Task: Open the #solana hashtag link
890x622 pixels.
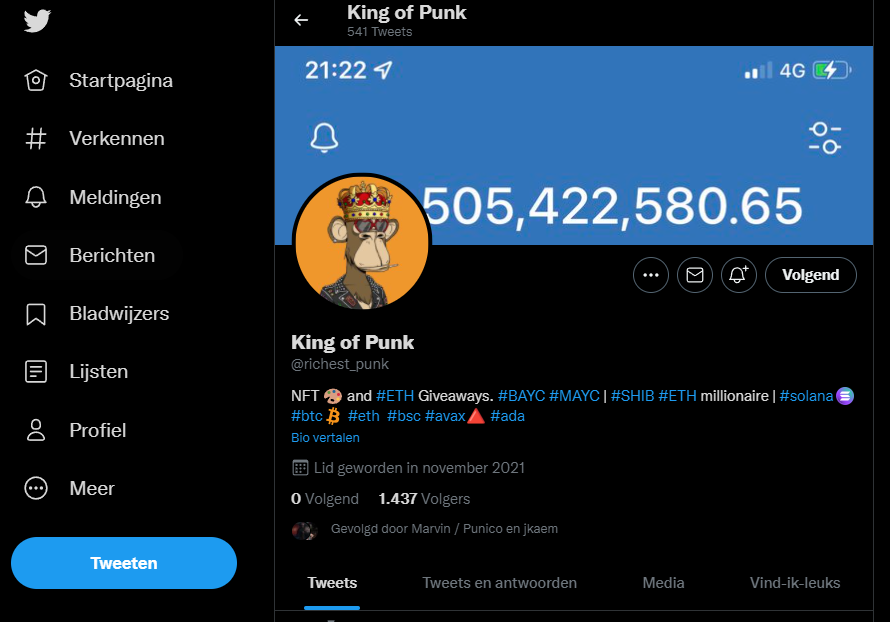Action: point(806,396)
